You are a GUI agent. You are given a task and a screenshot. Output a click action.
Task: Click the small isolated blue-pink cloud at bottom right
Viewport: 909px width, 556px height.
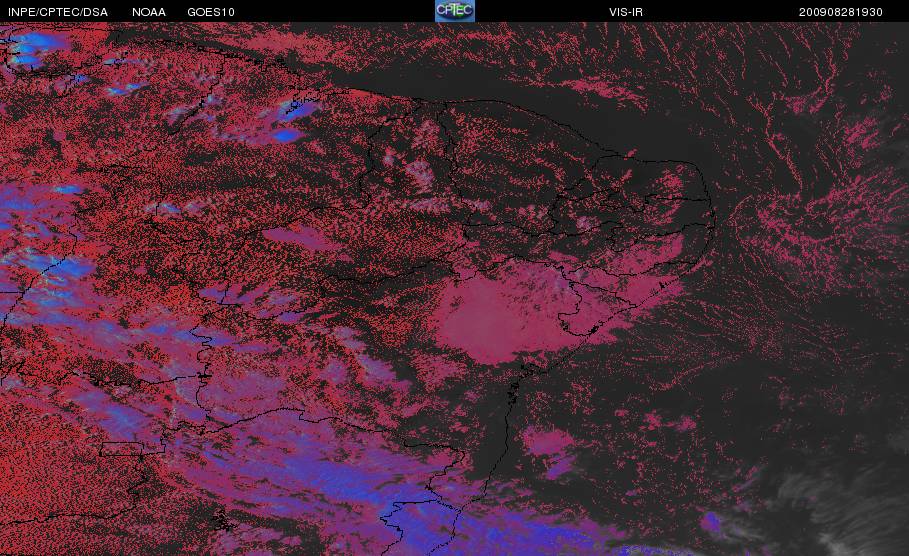click(x=712, y=521)
